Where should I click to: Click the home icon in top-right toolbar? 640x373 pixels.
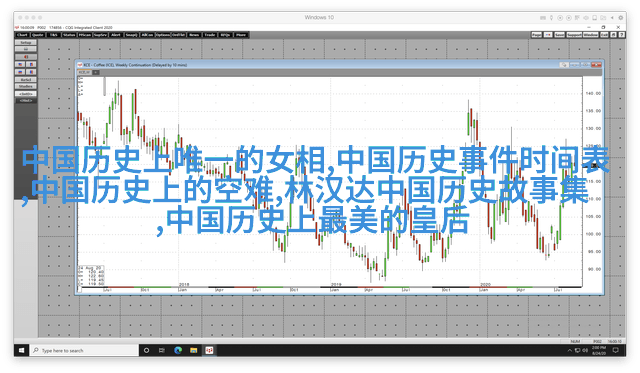tap(613, 35)
